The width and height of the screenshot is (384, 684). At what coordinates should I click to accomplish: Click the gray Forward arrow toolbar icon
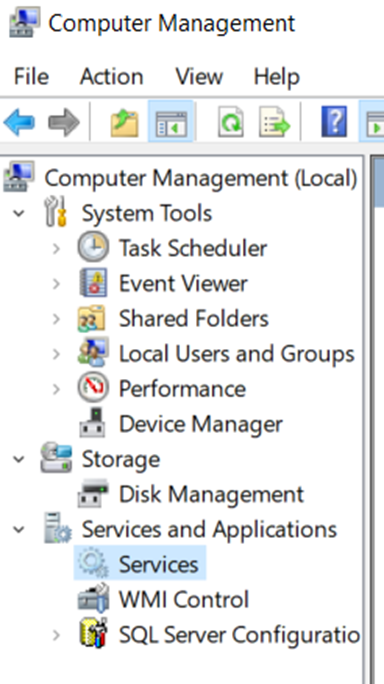(64, 122)
